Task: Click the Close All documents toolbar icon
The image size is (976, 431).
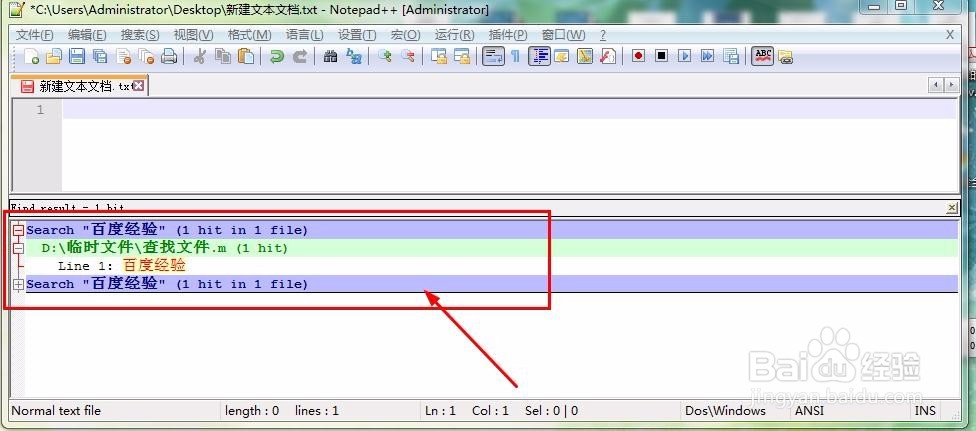Action: 146,57
